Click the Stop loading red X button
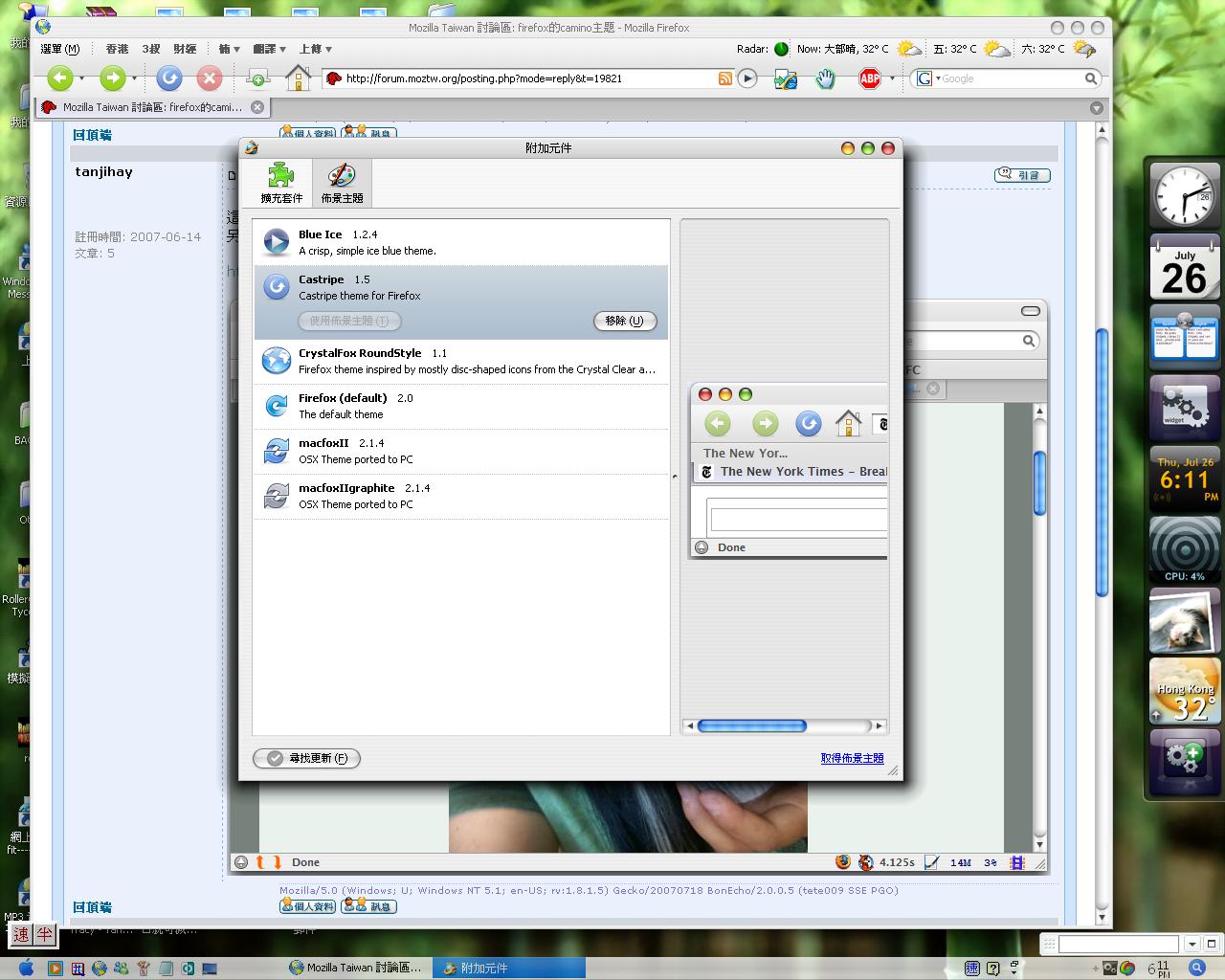 coord(209,78)
